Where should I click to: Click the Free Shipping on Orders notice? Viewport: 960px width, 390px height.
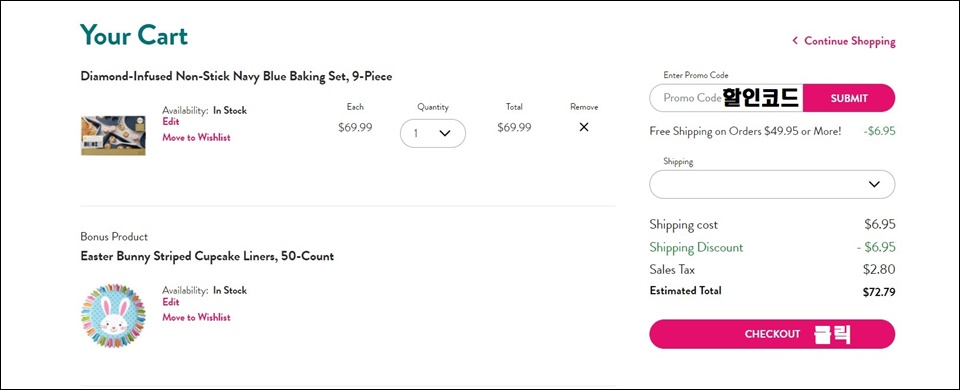click(745, 132)
